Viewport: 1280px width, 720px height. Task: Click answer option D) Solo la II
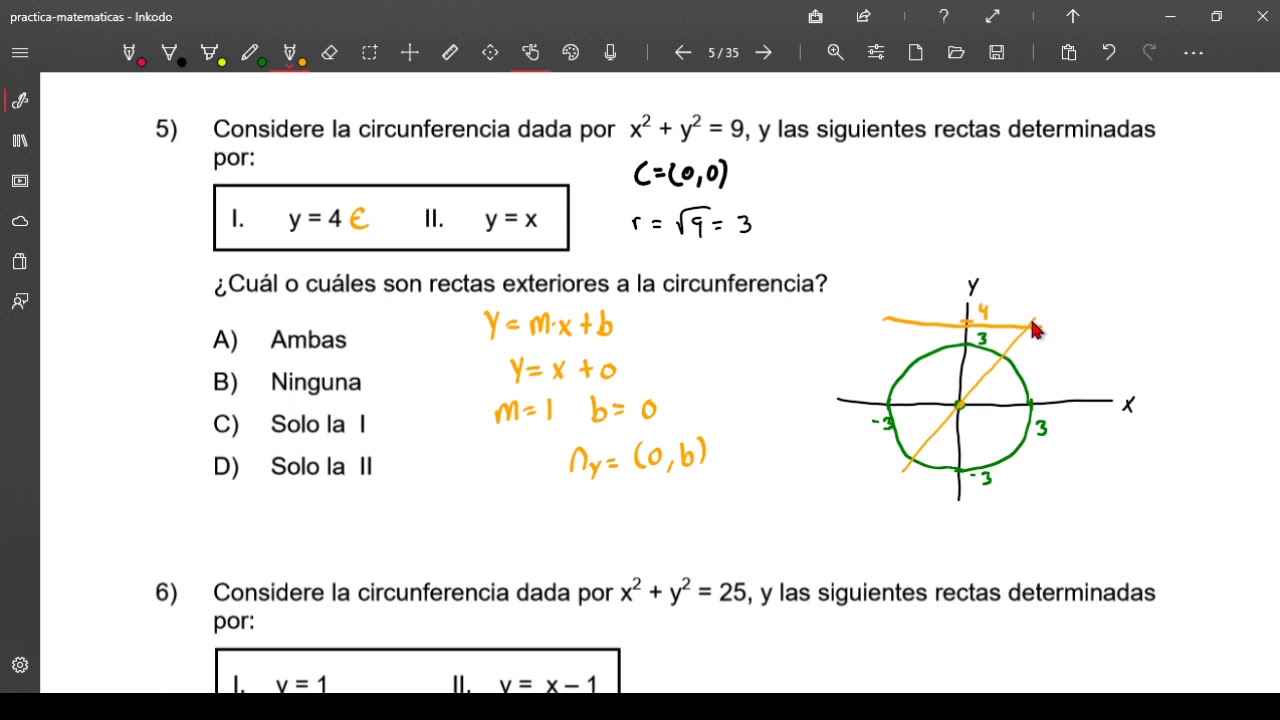(293, 466)
